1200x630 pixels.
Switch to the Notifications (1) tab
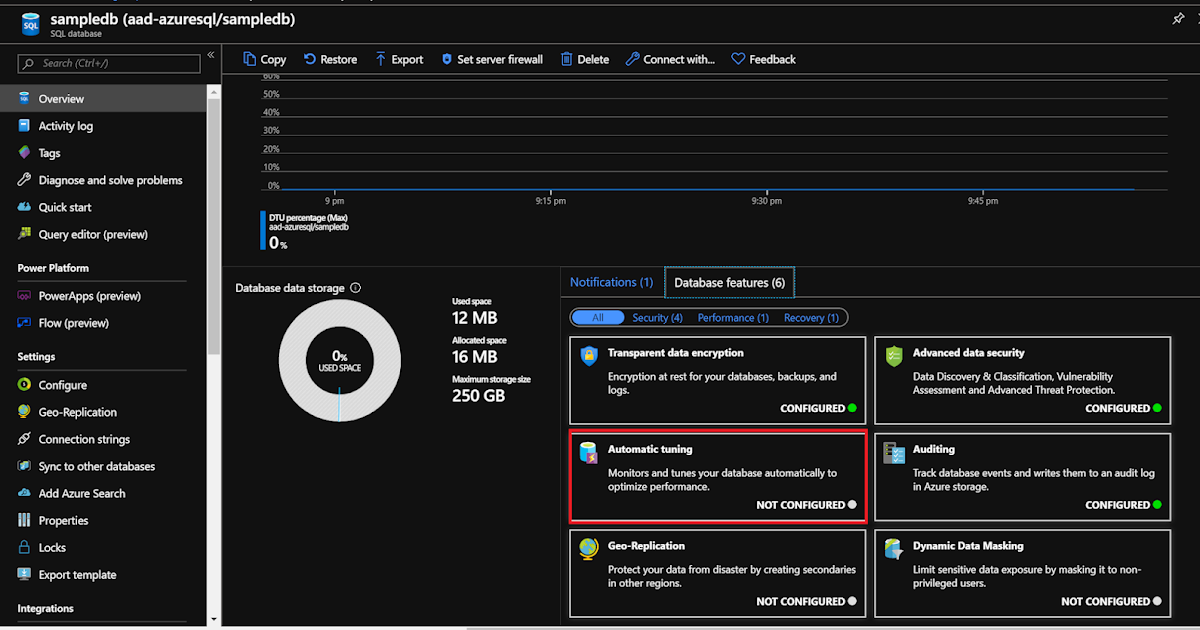pos(611,282)
